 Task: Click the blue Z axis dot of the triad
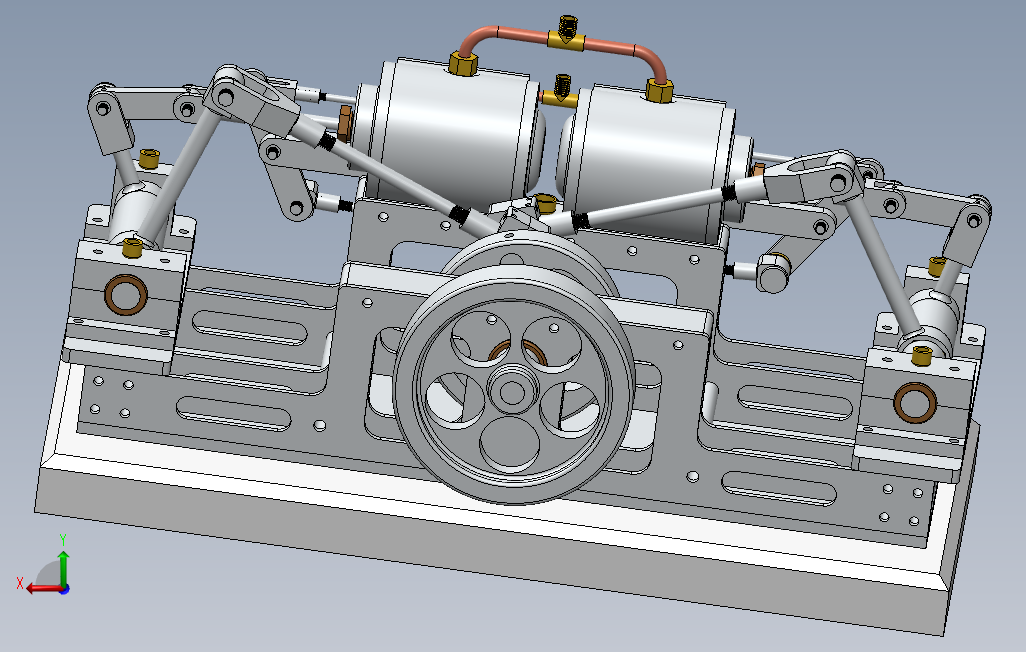(x=64, y=589)
